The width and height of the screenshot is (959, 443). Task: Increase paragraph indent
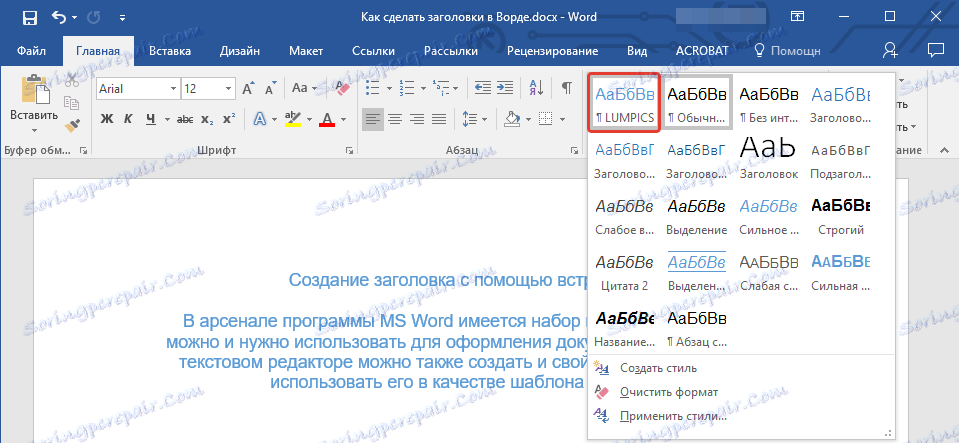[505, 88]
